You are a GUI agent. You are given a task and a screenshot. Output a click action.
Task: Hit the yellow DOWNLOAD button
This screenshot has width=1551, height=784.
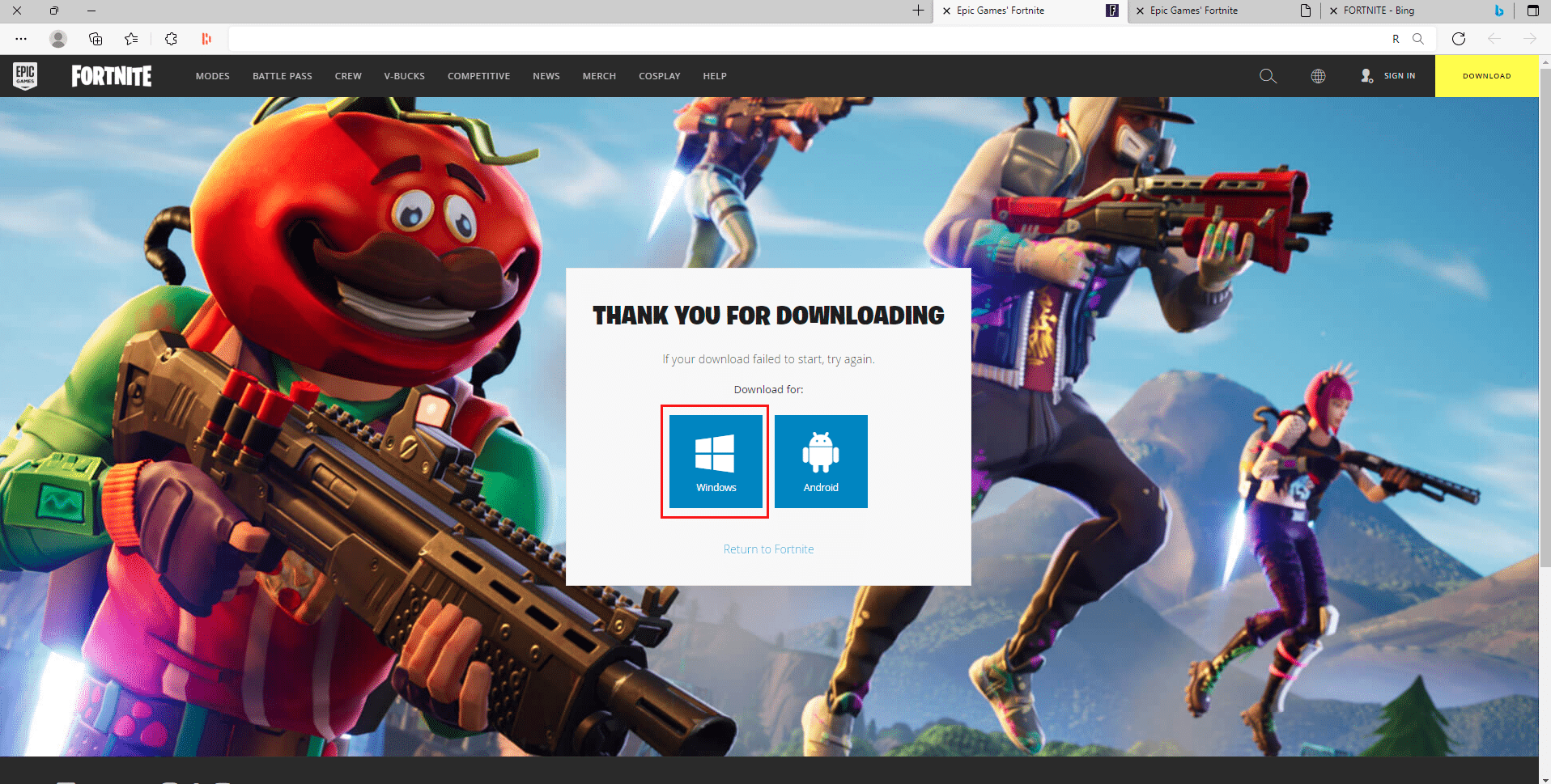coord(1486,76)
